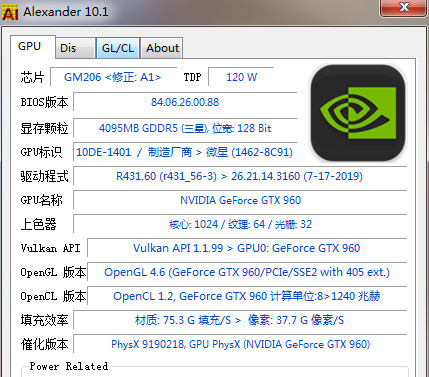
Task: Close the Alexander 10.1 window
Action: pyautogui.click(x=404, y=7)
